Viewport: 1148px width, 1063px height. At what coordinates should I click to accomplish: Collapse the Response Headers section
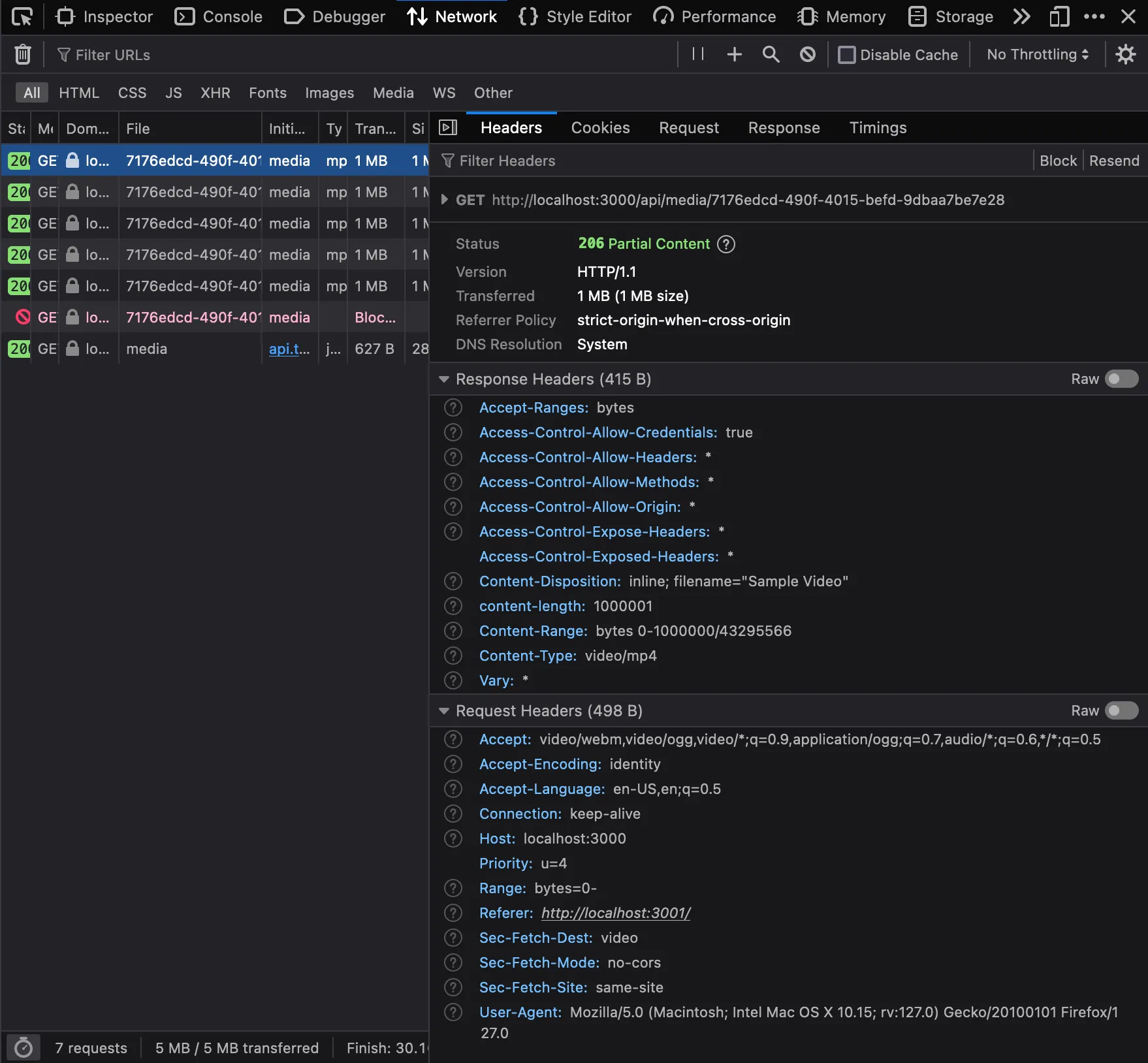pos(444,379)
